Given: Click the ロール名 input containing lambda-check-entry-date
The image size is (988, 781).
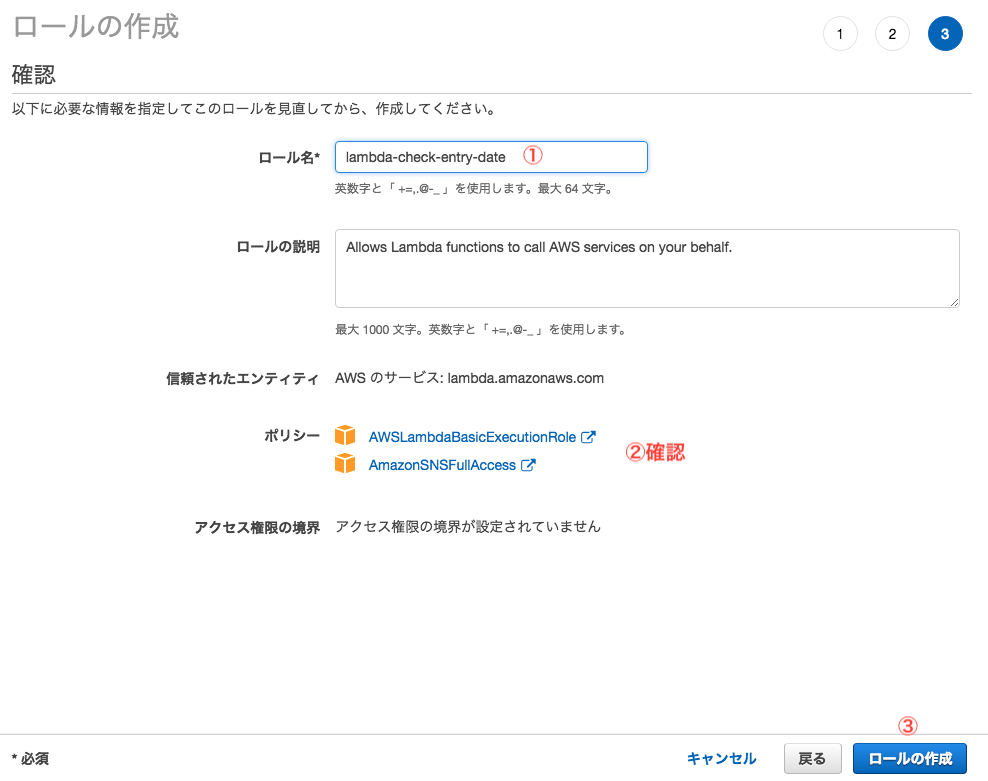Looking at the screenshot, I should pyautogui.click(x=491, y=156).
